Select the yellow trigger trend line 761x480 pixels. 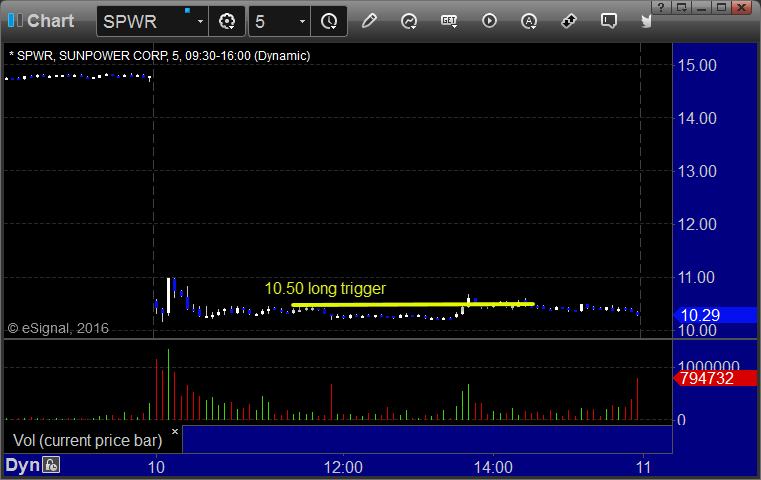(413, 304)
